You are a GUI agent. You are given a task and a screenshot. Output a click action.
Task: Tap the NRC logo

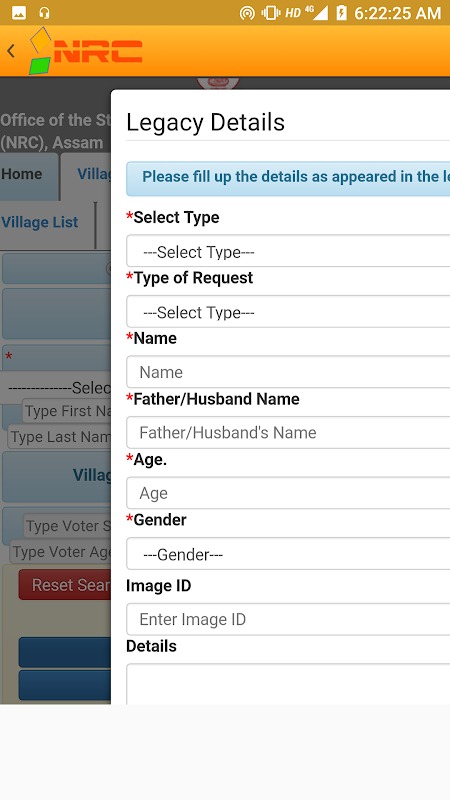coord(86,51)
